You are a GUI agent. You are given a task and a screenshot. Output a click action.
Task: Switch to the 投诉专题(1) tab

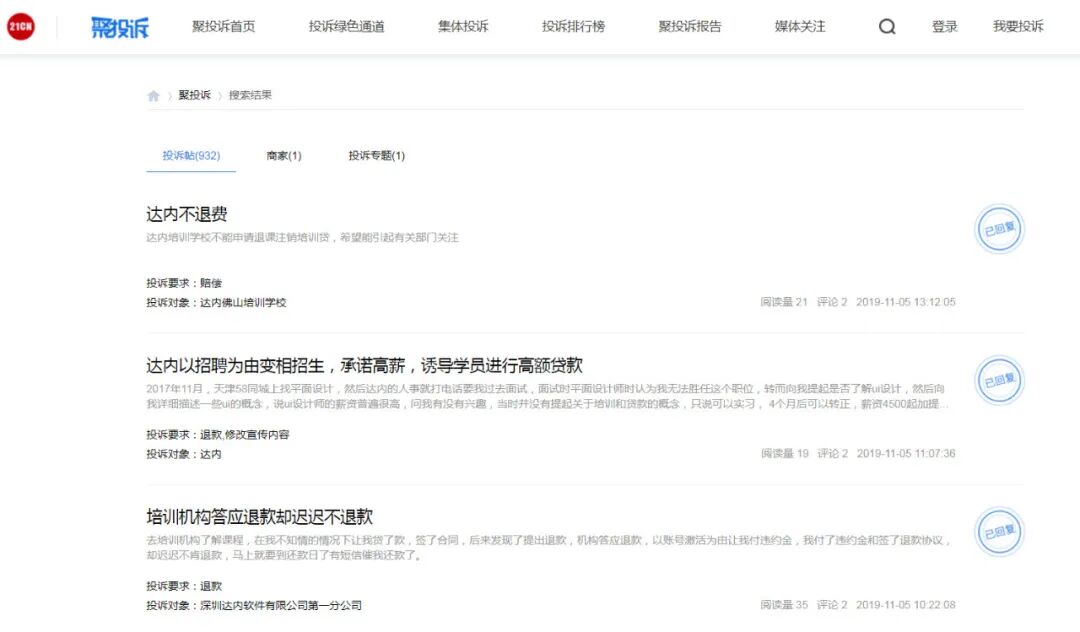pos(376,155)
